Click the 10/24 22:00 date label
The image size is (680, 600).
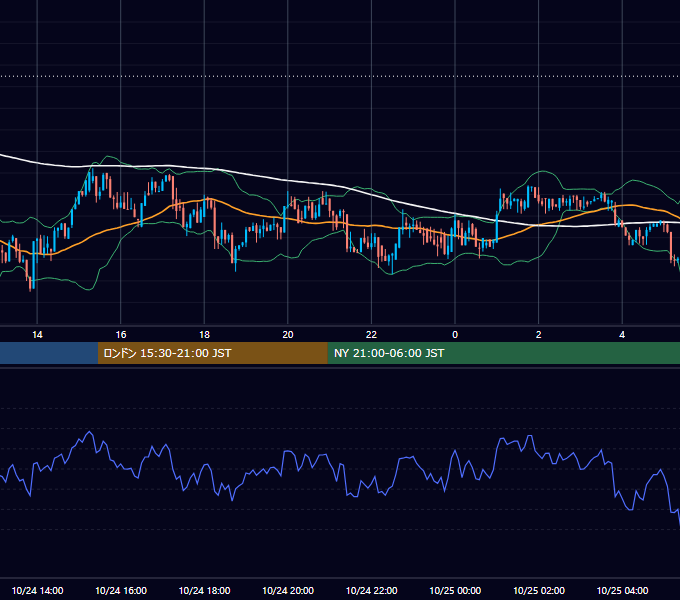(x=371, y=590)
